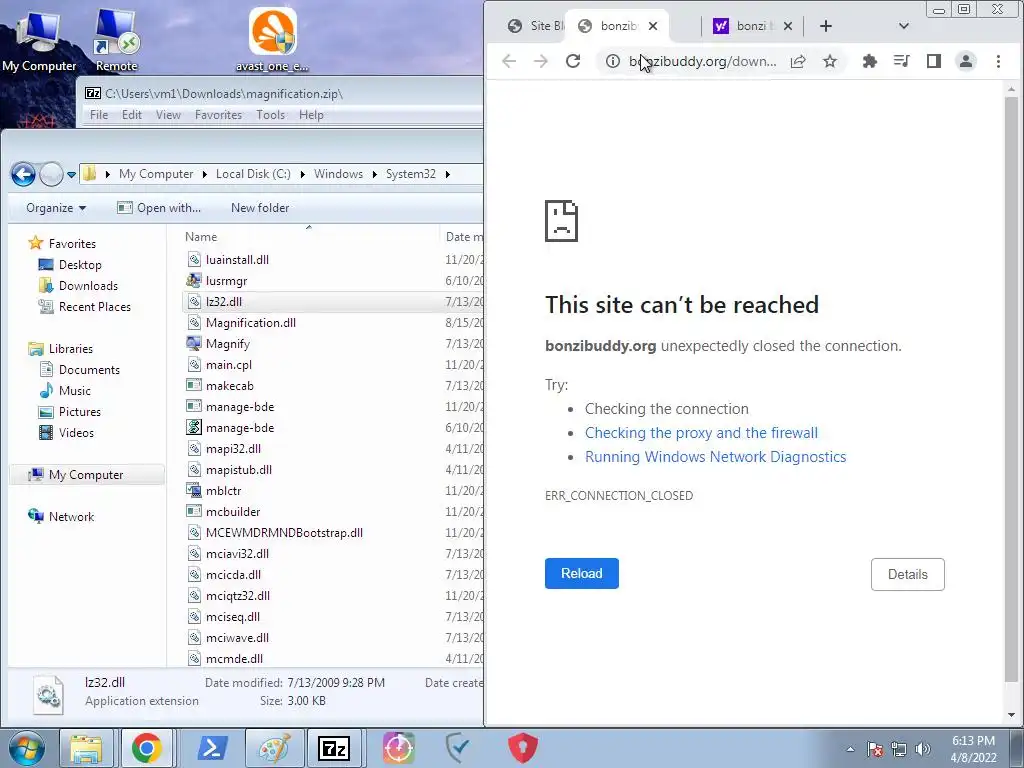1024x768 pixels.
Task: Expand Chrome tab search chevron
Action: 904,26
